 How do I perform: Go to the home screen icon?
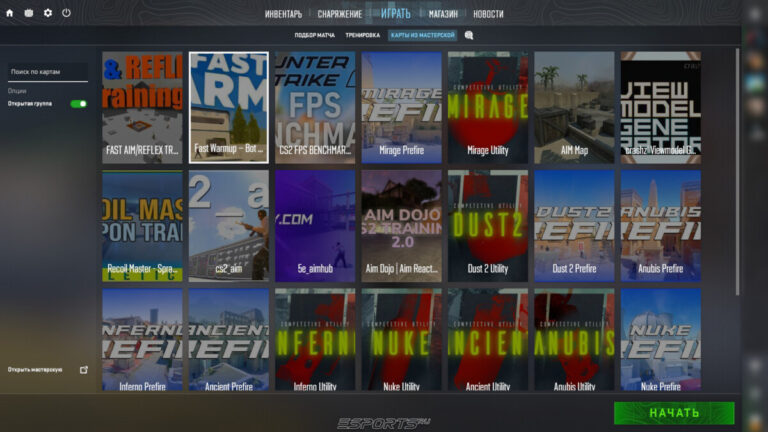[x=9, y=13]
